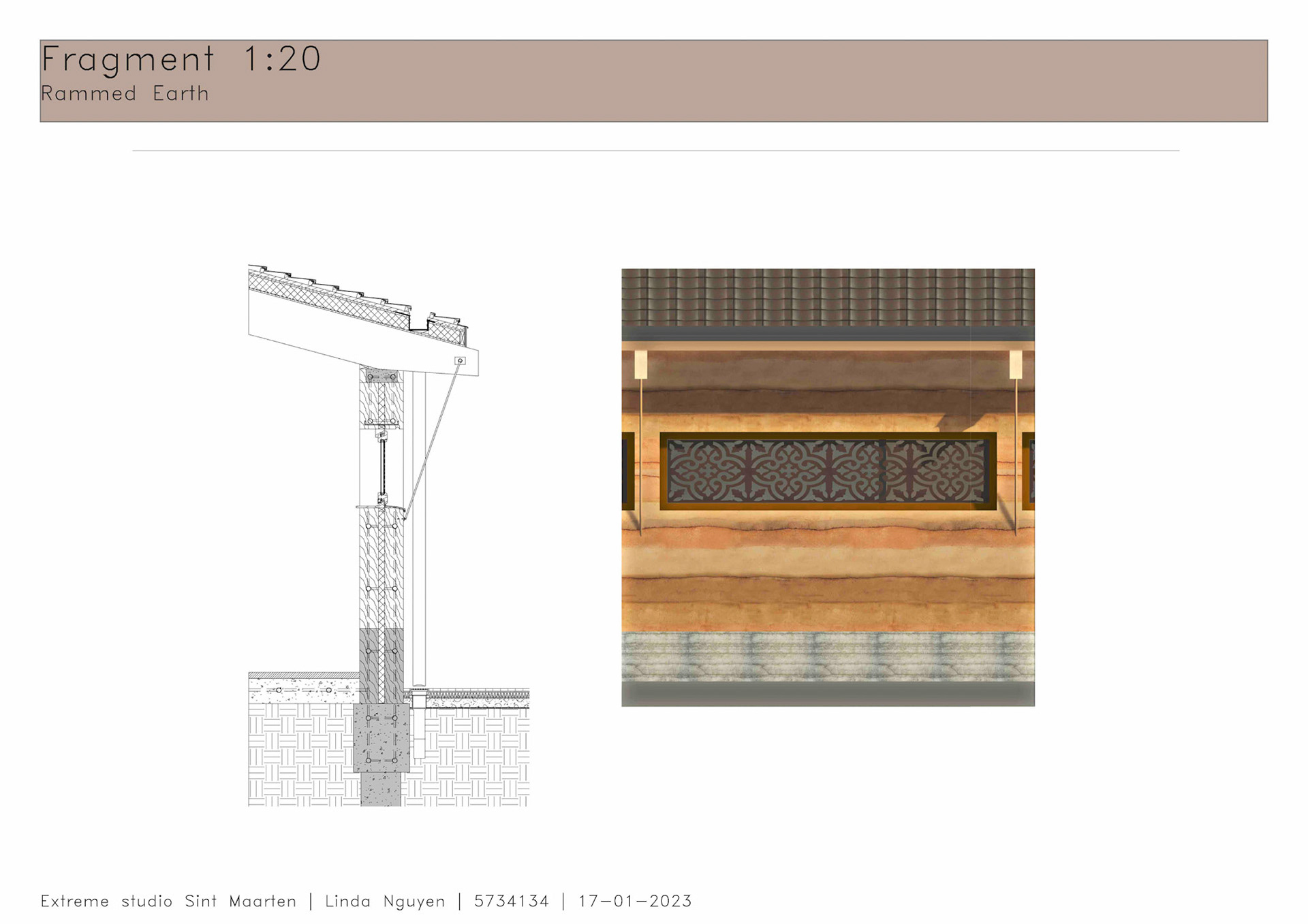
Task: Click the eave bolt connection on the rafter
Action: tap(460, 361)
